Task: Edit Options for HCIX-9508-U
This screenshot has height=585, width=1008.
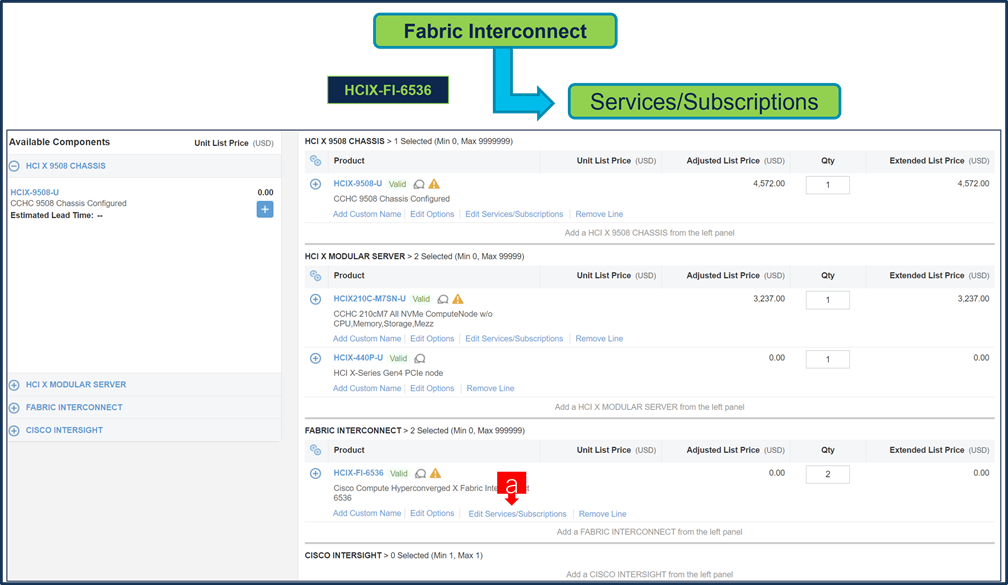Action: tap(432, 214)
